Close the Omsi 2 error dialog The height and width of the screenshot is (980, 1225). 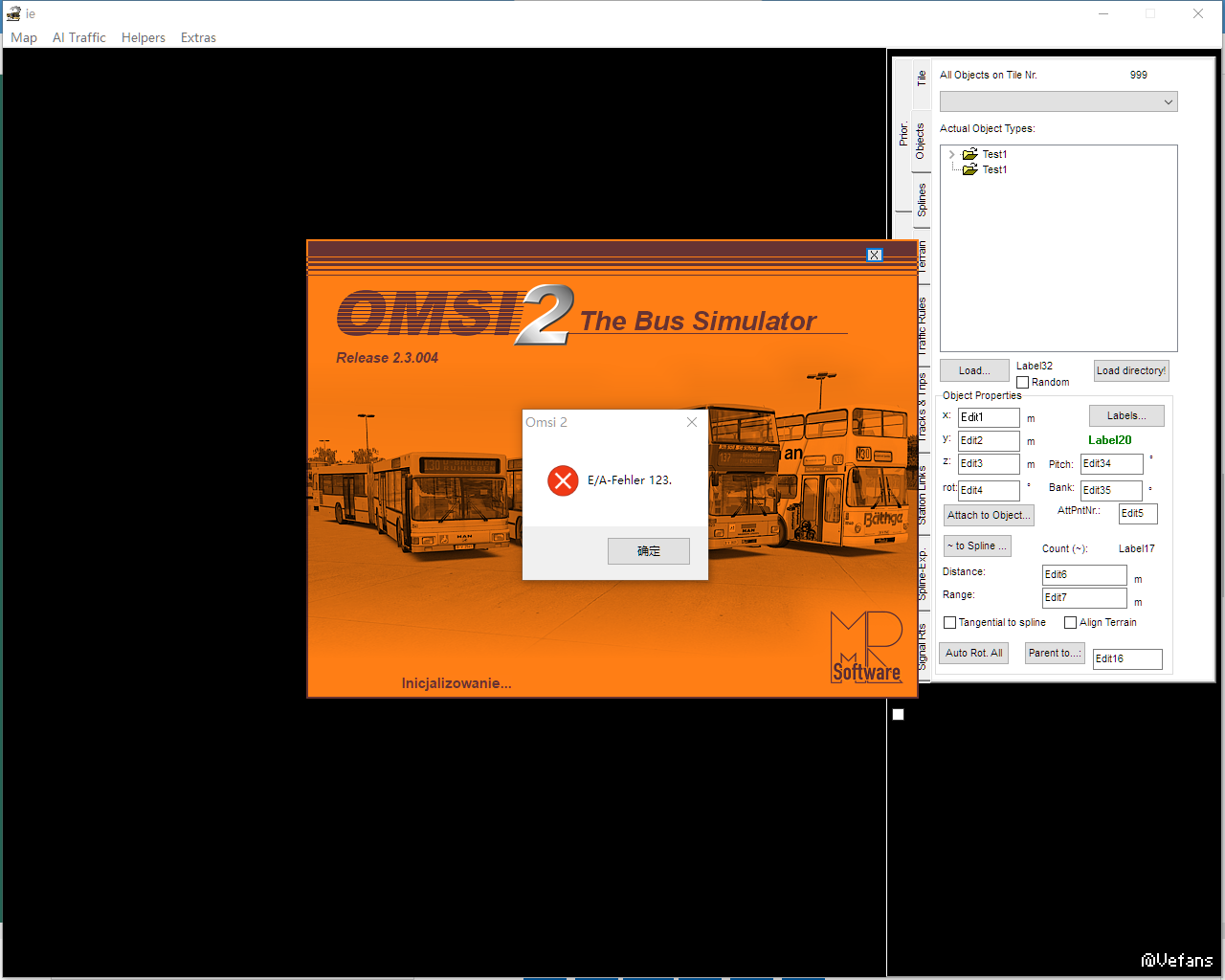coord(692,422)
